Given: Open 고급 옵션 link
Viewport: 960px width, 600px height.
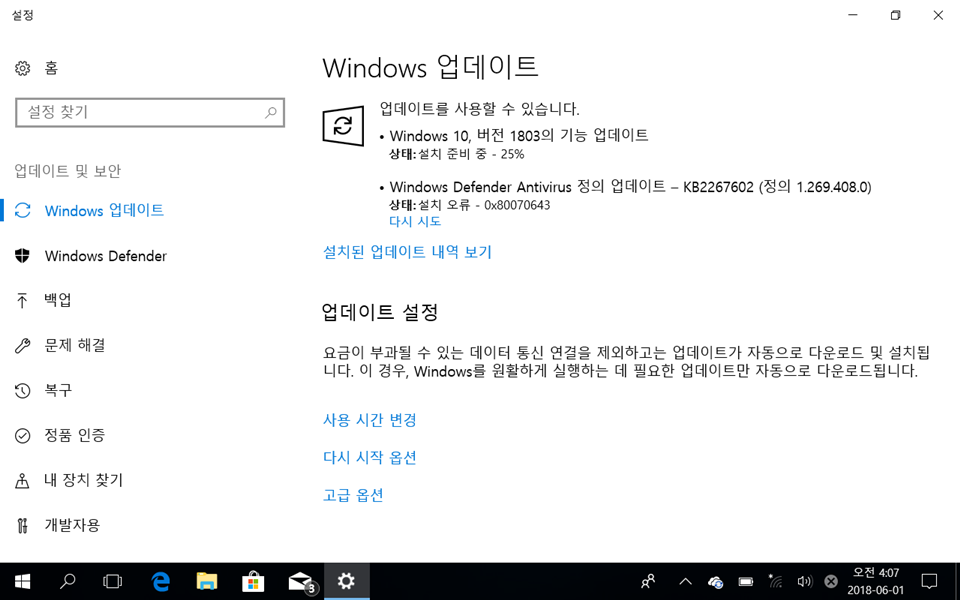Looking at the screenshot, I should click(x=353, y=495).
